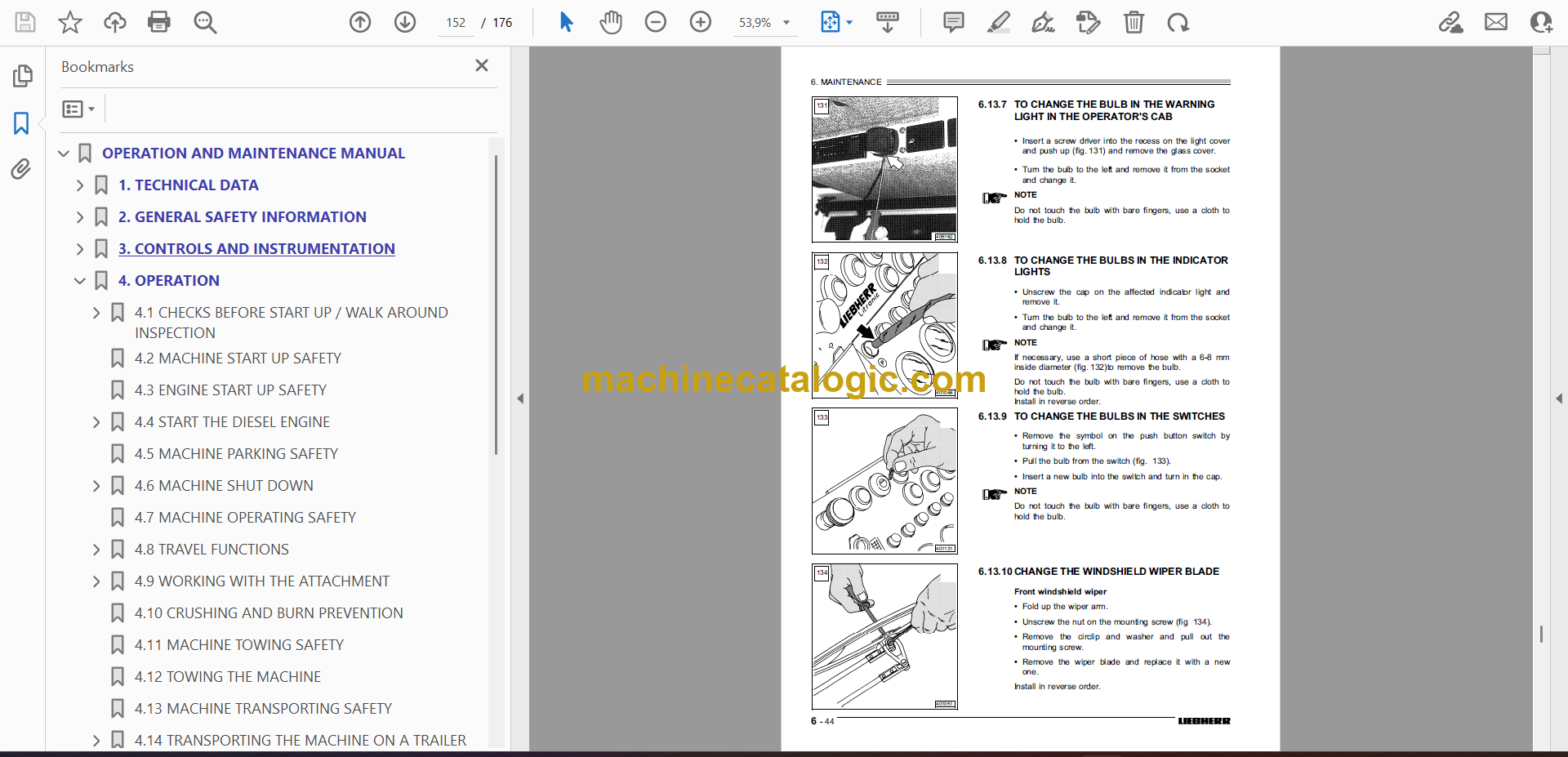Click the document vertical scrollbar thumb

point(1541,634)
